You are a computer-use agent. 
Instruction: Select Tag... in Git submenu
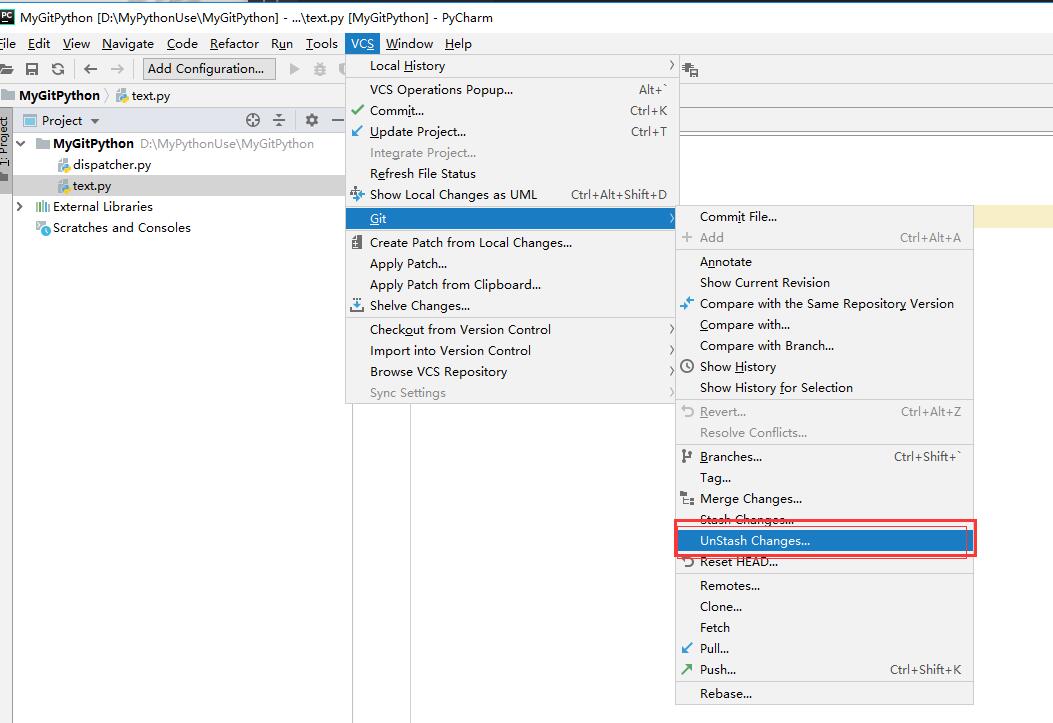pyautogui.click(x=824, y=478)
